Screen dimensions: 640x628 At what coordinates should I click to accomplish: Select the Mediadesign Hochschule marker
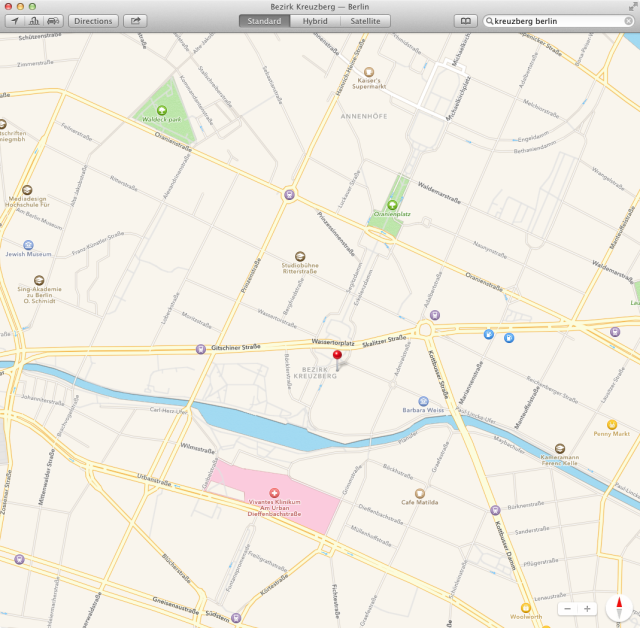[x=27, y=190]
